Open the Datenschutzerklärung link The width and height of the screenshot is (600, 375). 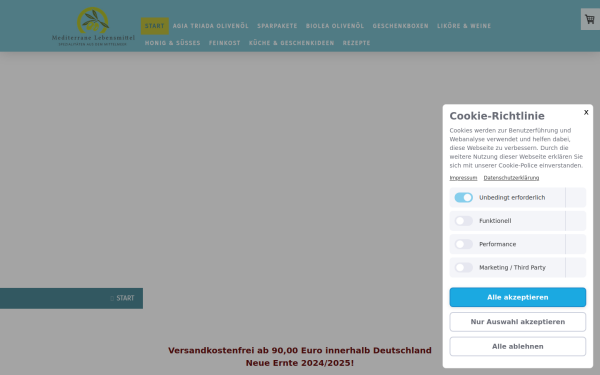[511, 178]
